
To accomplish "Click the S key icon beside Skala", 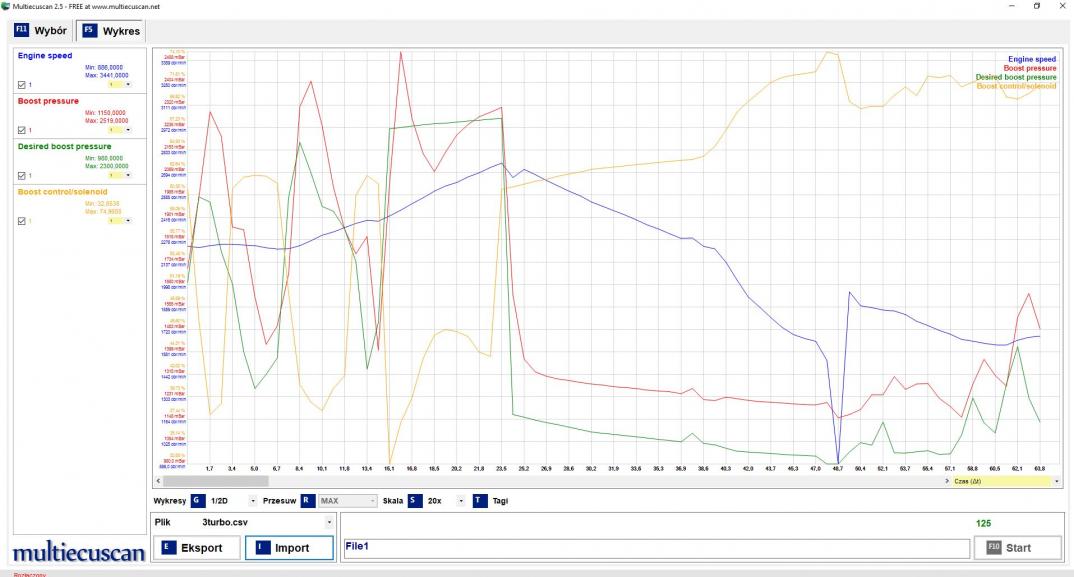I will pos(414,500).
